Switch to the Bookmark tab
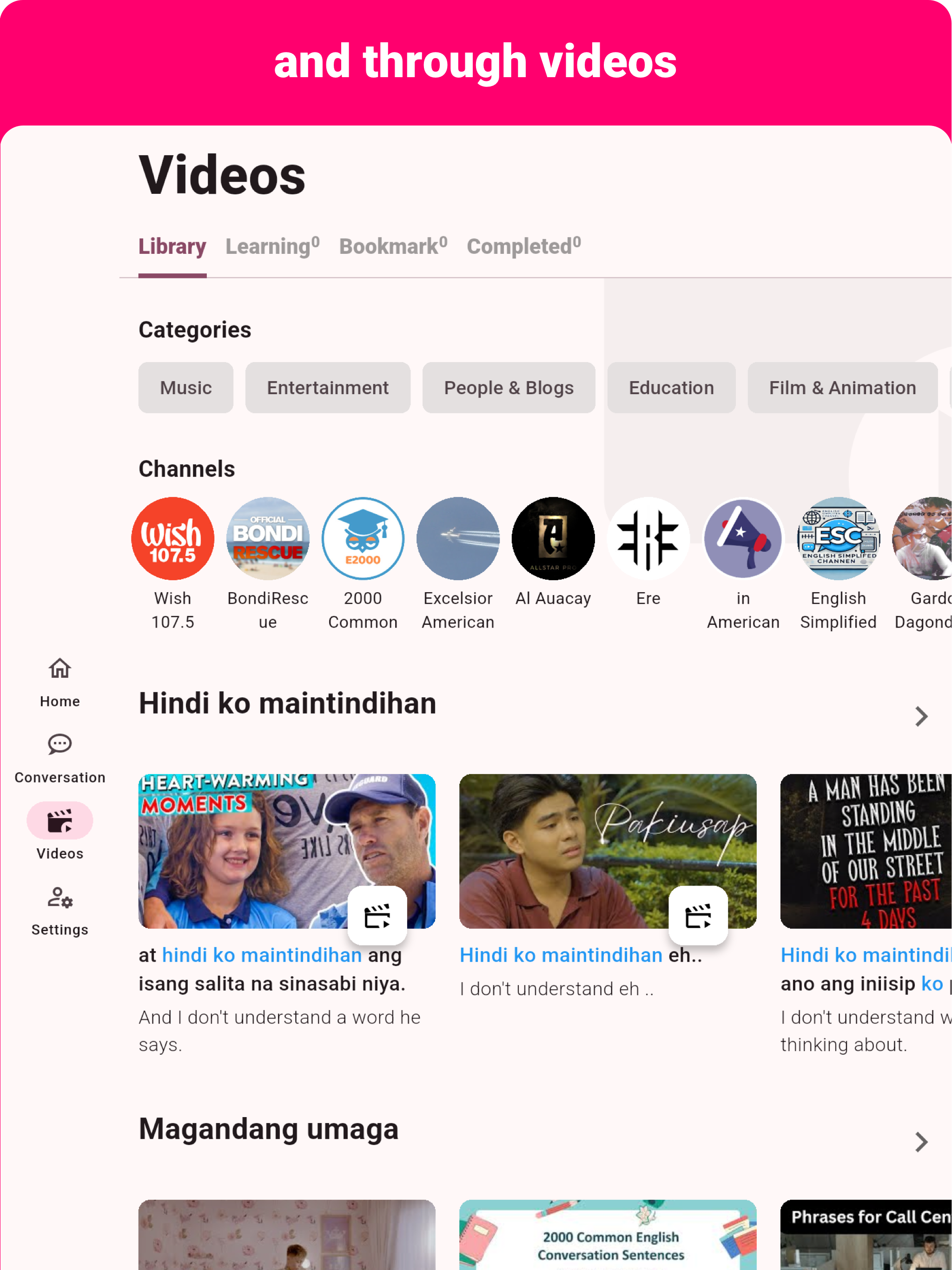The image size is (952, 1270). (393, 247)
